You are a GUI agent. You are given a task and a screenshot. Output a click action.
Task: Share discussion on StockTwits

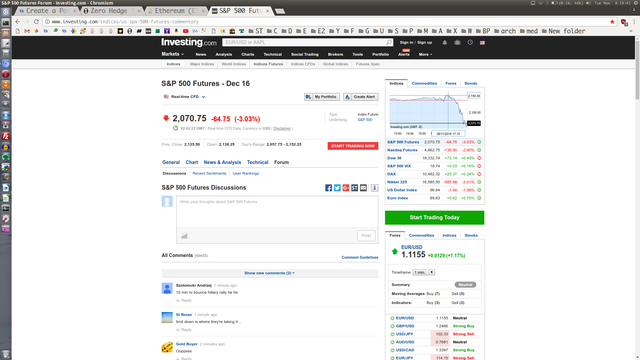click(x=354, y=188)
